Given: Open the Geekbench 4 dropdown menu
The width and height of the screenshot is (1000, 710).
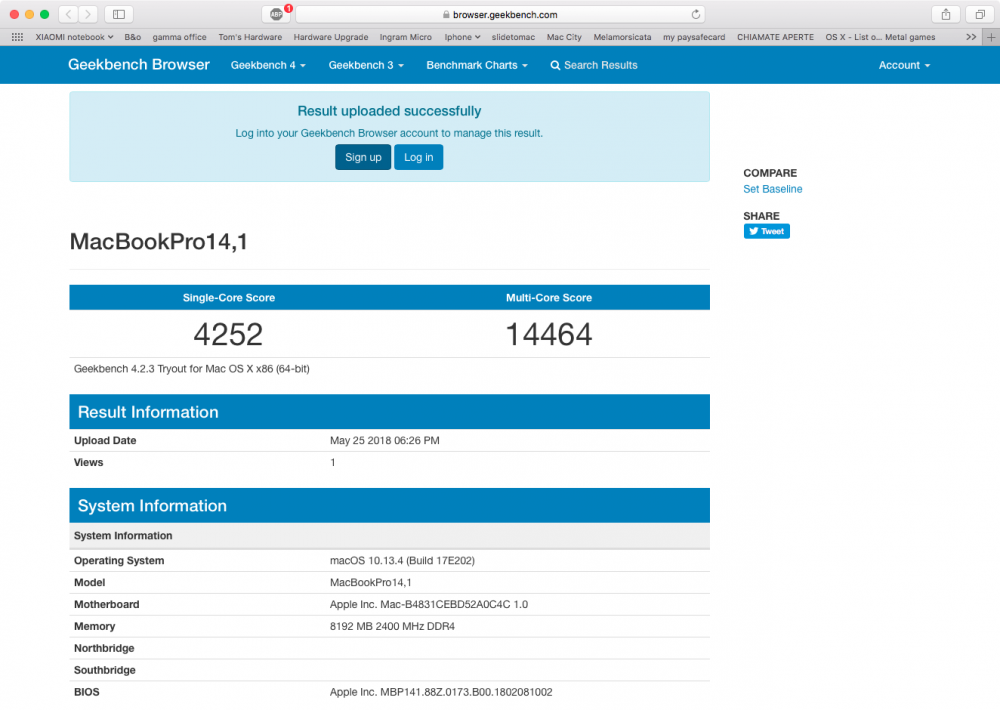Looking at the screenshot, I should [268, 65].
